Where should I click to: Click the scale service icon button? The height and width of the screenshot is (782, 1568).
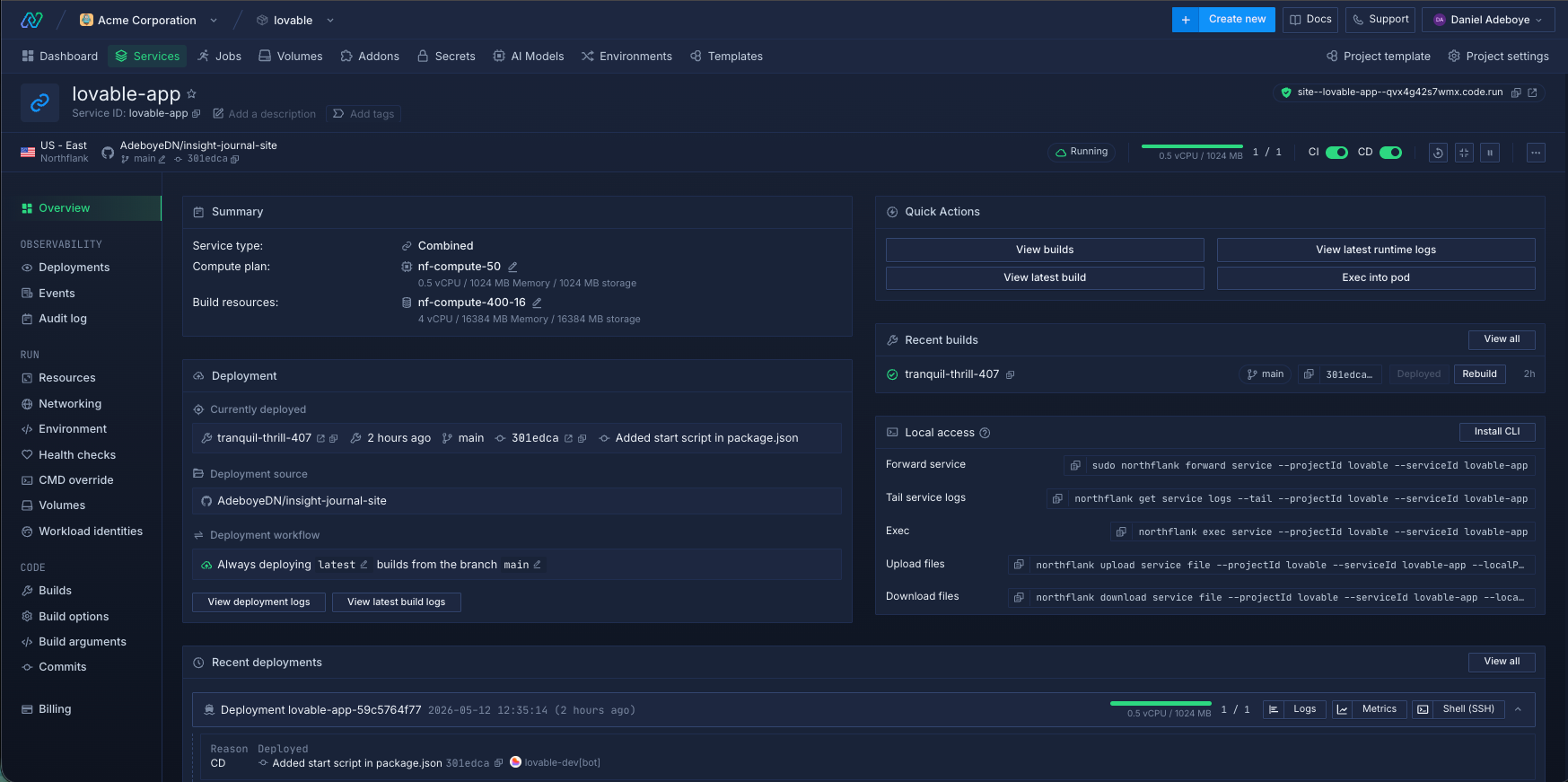point(1464,153)
